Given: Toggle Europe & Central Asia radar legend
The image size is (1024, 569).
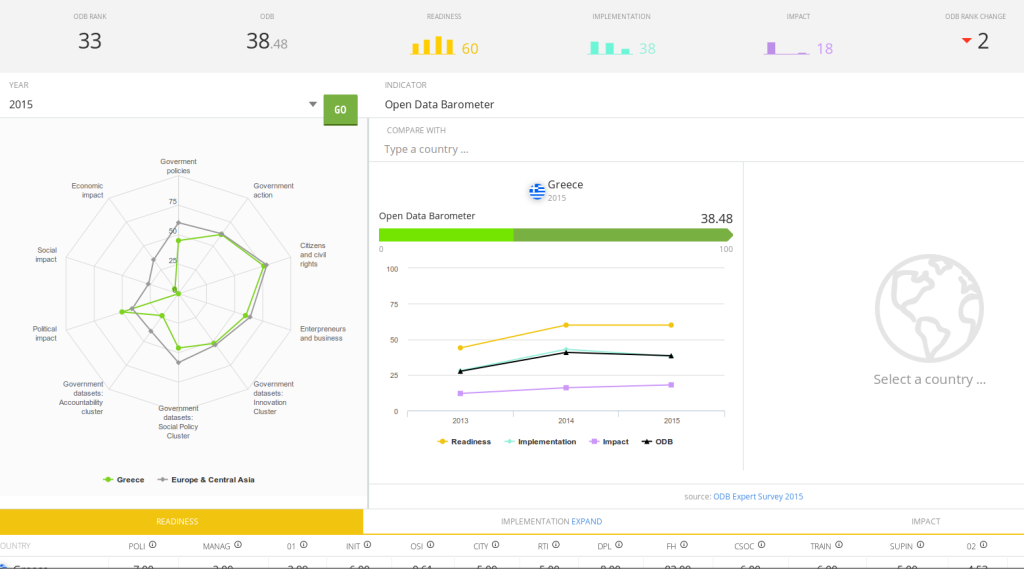Looking at the screenshot, I should (x=206, y=480).
